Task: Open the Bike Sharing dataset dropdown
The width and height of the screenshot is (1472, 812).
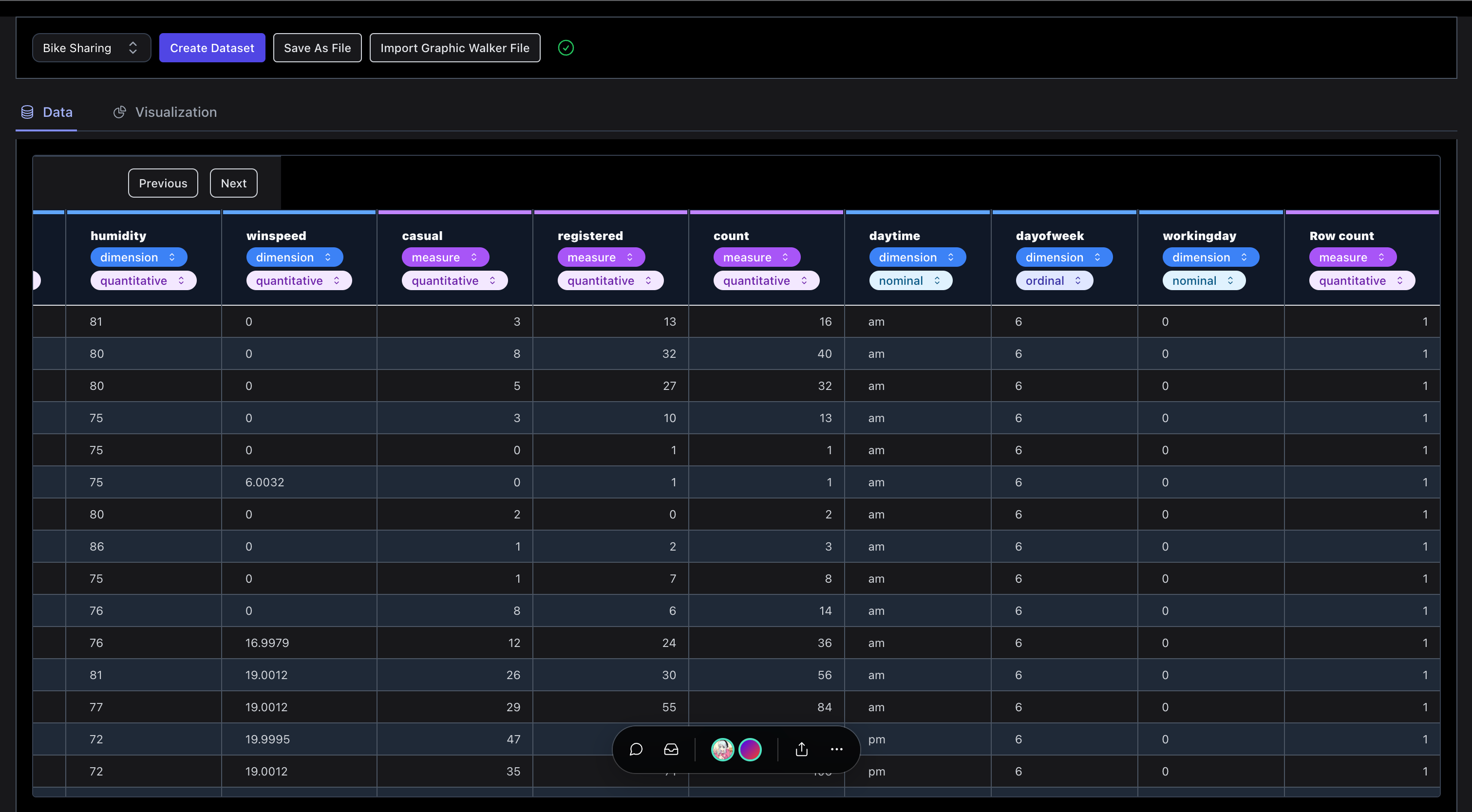Action: pos(92,48)
